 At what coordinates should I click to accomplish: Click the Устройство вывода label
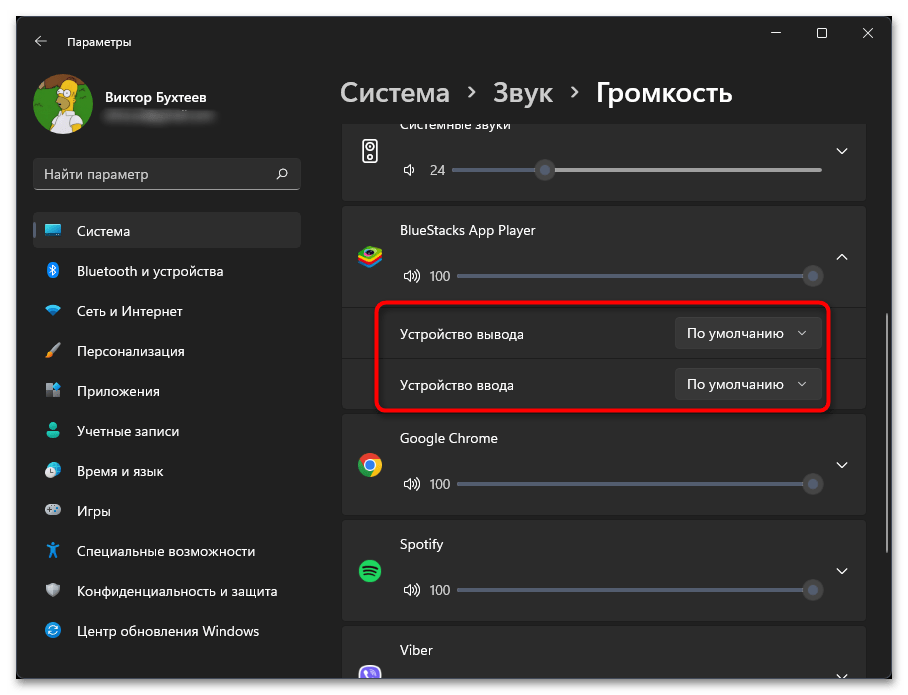pyautogui.click(x=462, y=334)
